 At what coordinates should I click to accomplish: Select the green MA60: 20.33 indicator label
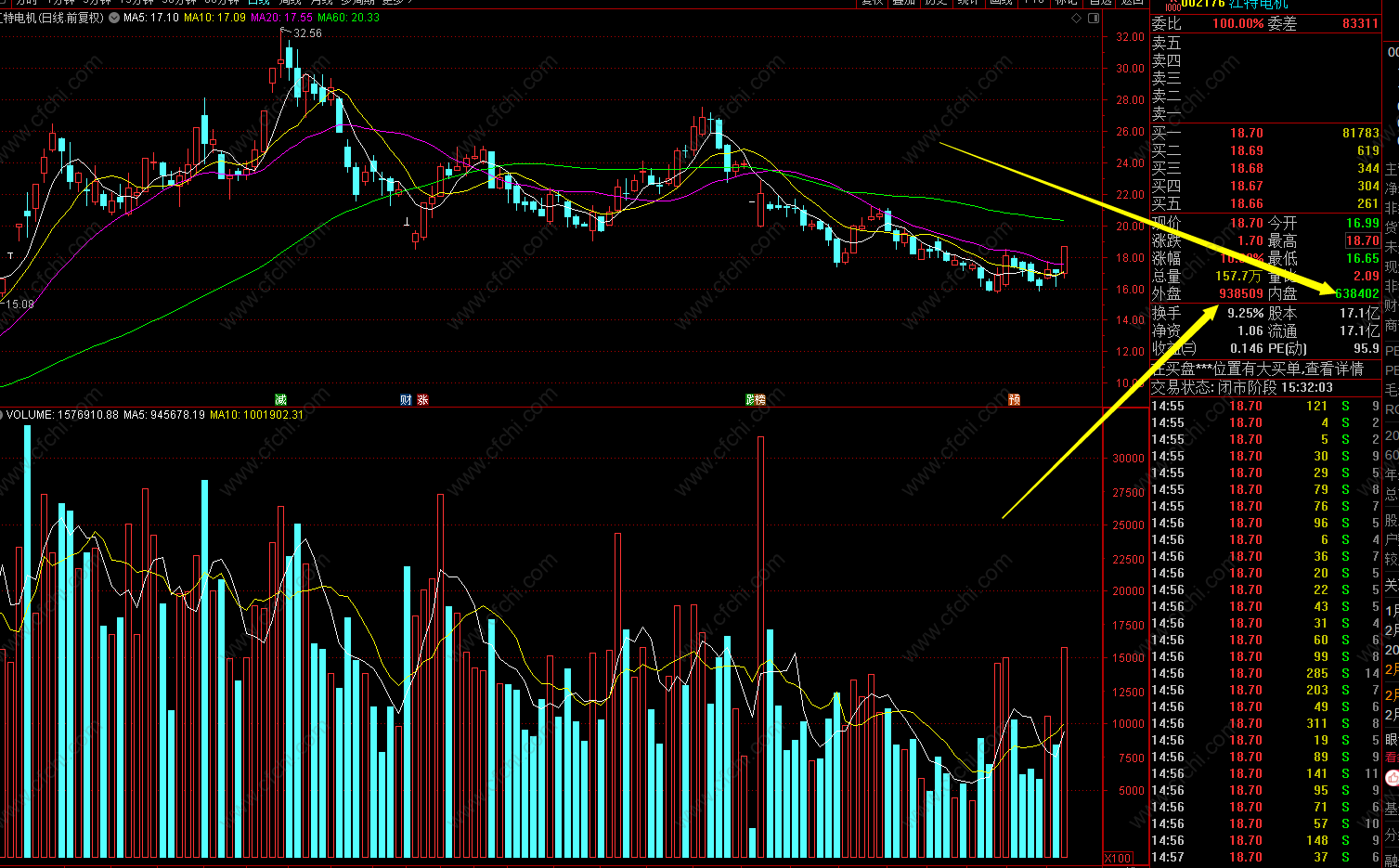pos(348,18)
